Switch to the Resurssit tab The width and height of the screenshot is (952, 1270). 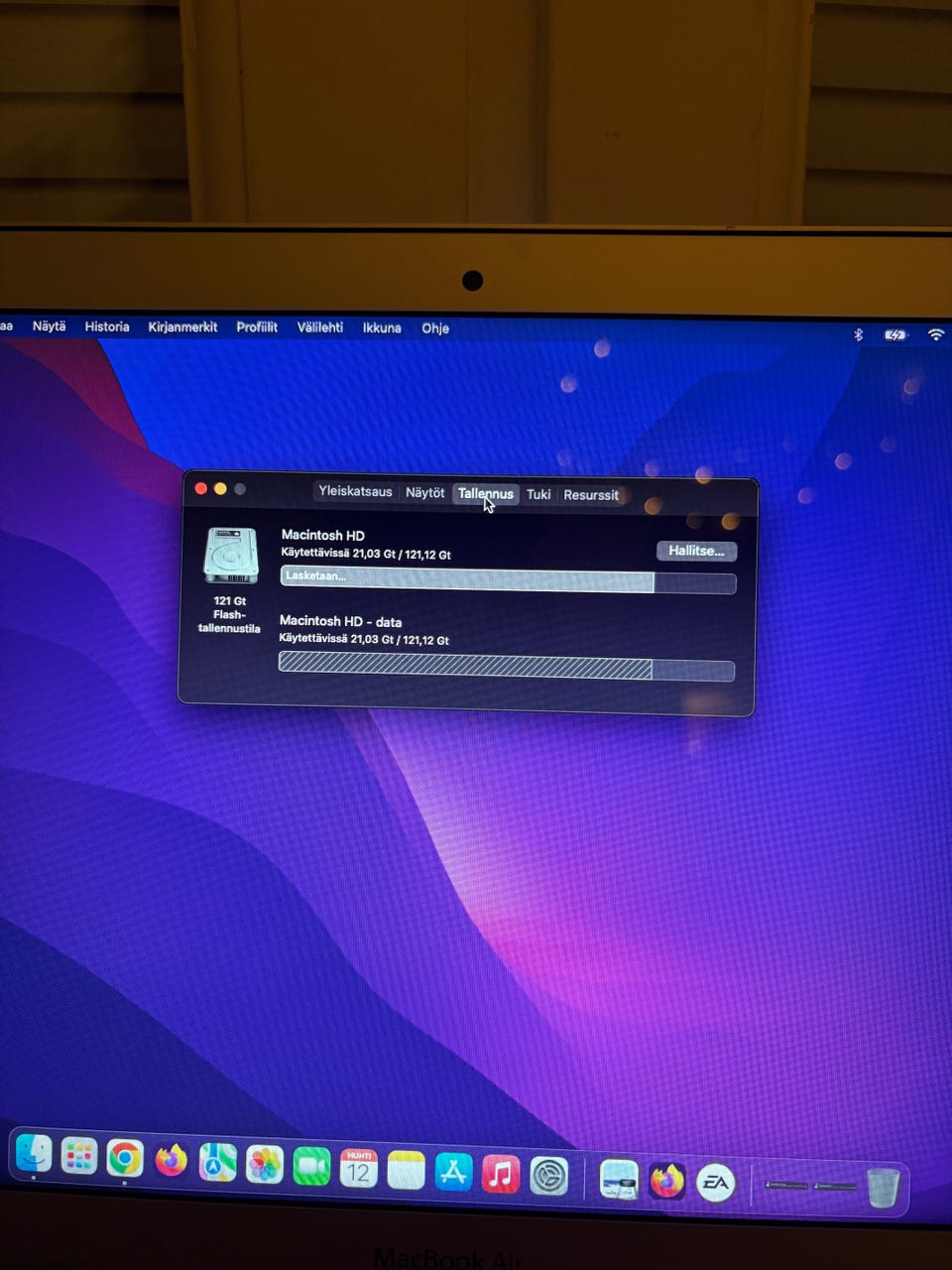pyautogui.click(x=591, y=495)
